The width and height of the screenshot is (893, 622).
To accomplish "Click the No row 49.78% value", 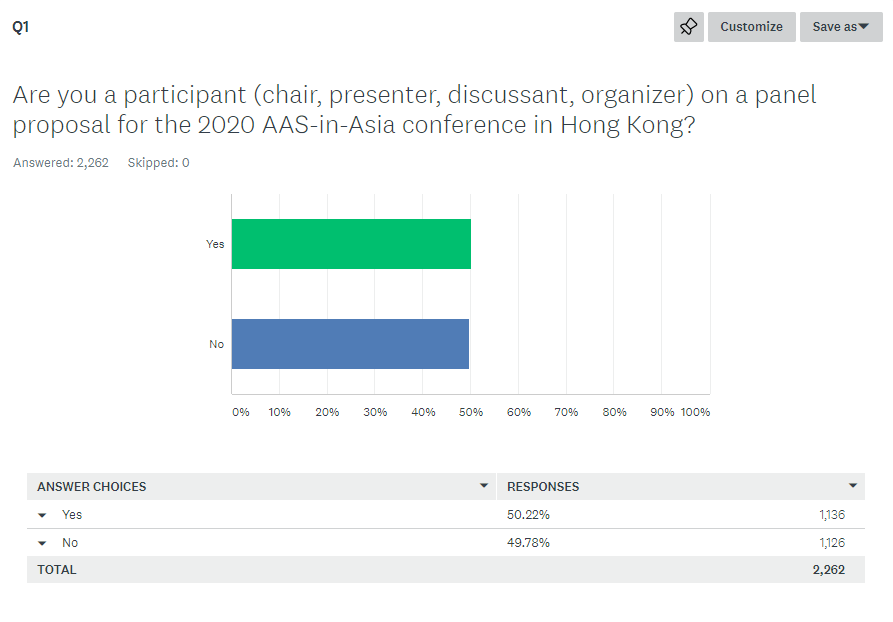I will click(528, 543).
